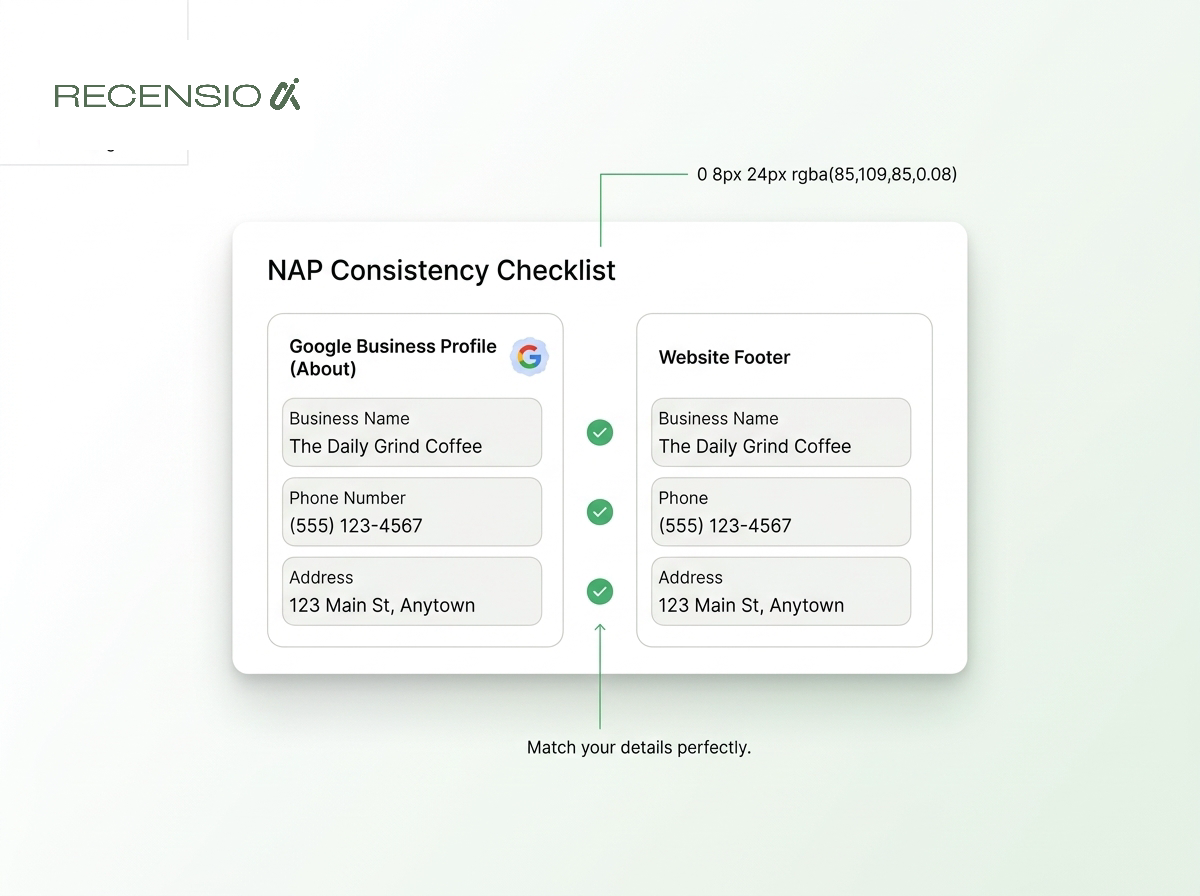
Task: Select the Website Footer Business Name field
Action: click(x=781, y=432)
